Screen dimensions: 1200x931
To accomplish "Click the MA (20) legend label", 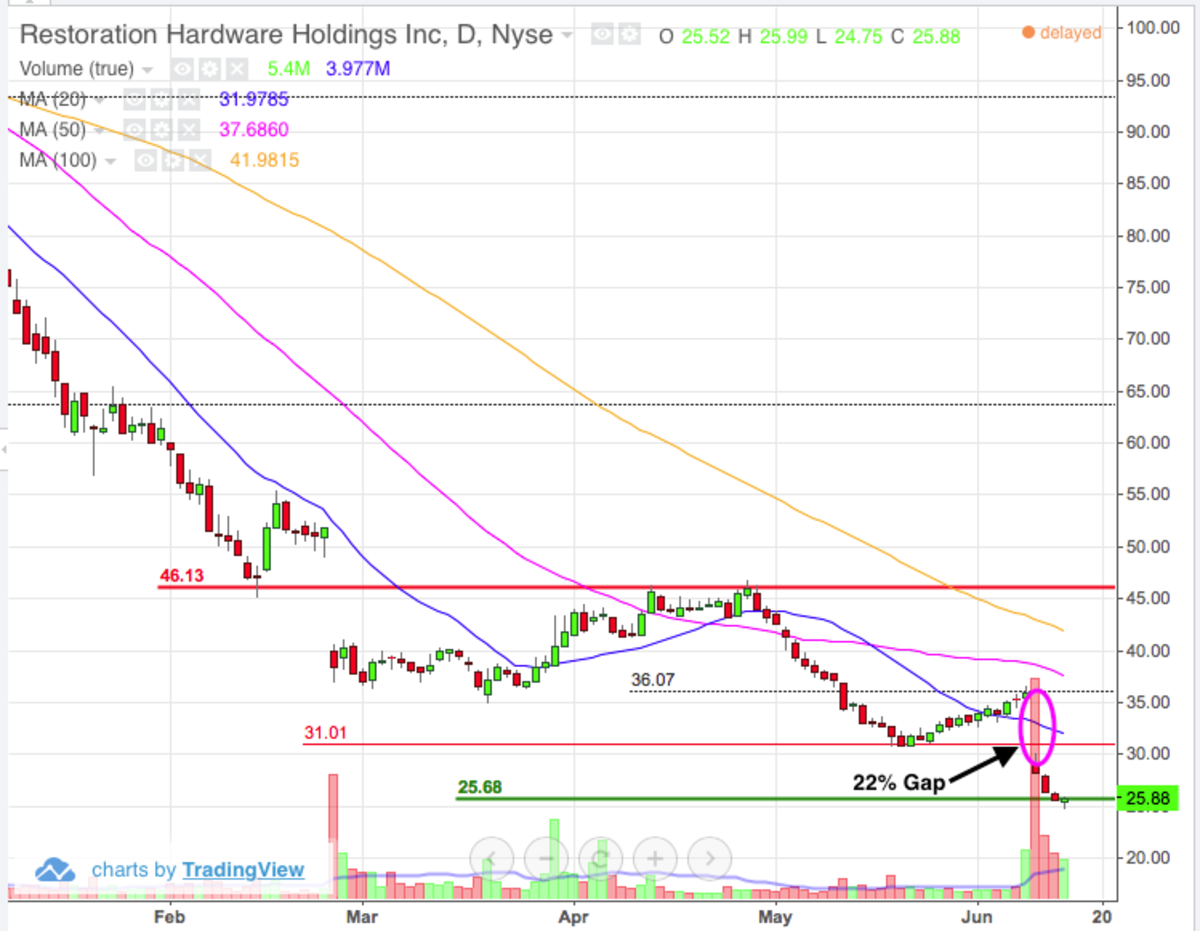I will tap(53, 100).
